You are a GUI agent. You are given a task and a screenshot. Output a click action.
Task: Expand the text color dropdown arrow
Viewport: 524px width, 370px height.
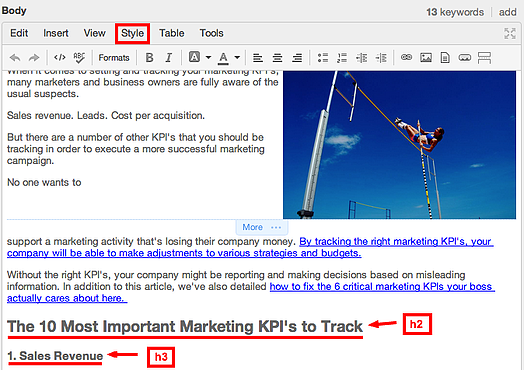[x=237, y=57]
